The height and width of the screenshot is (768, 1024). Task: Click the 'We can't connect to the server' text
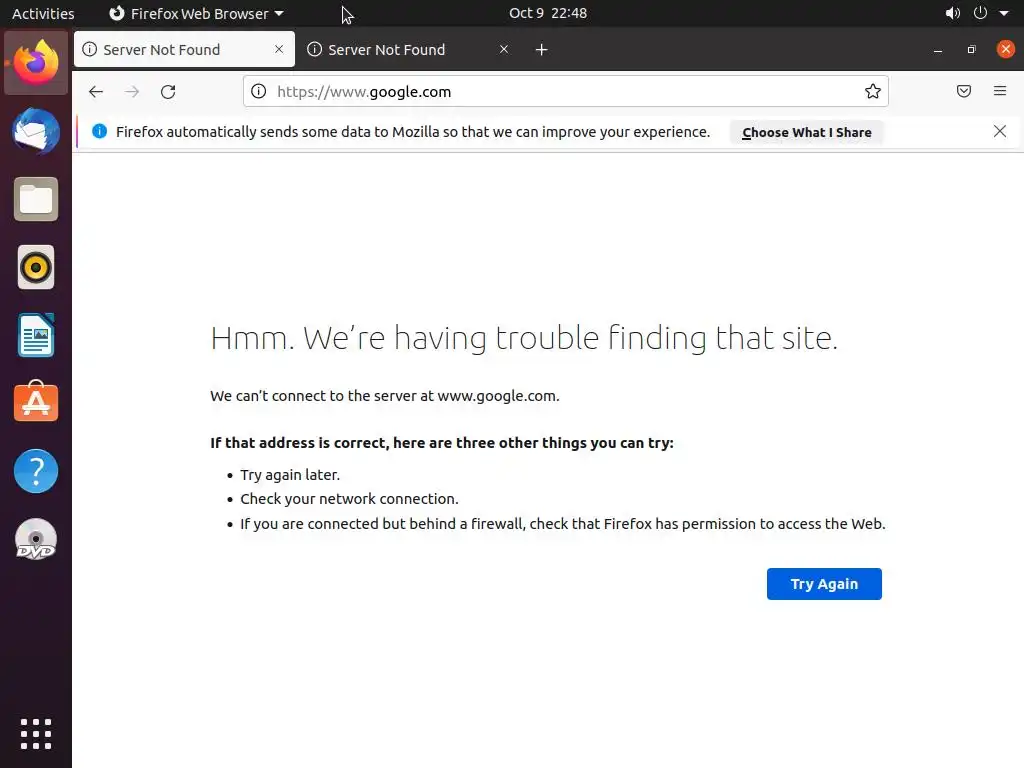(x=385, y=396)
